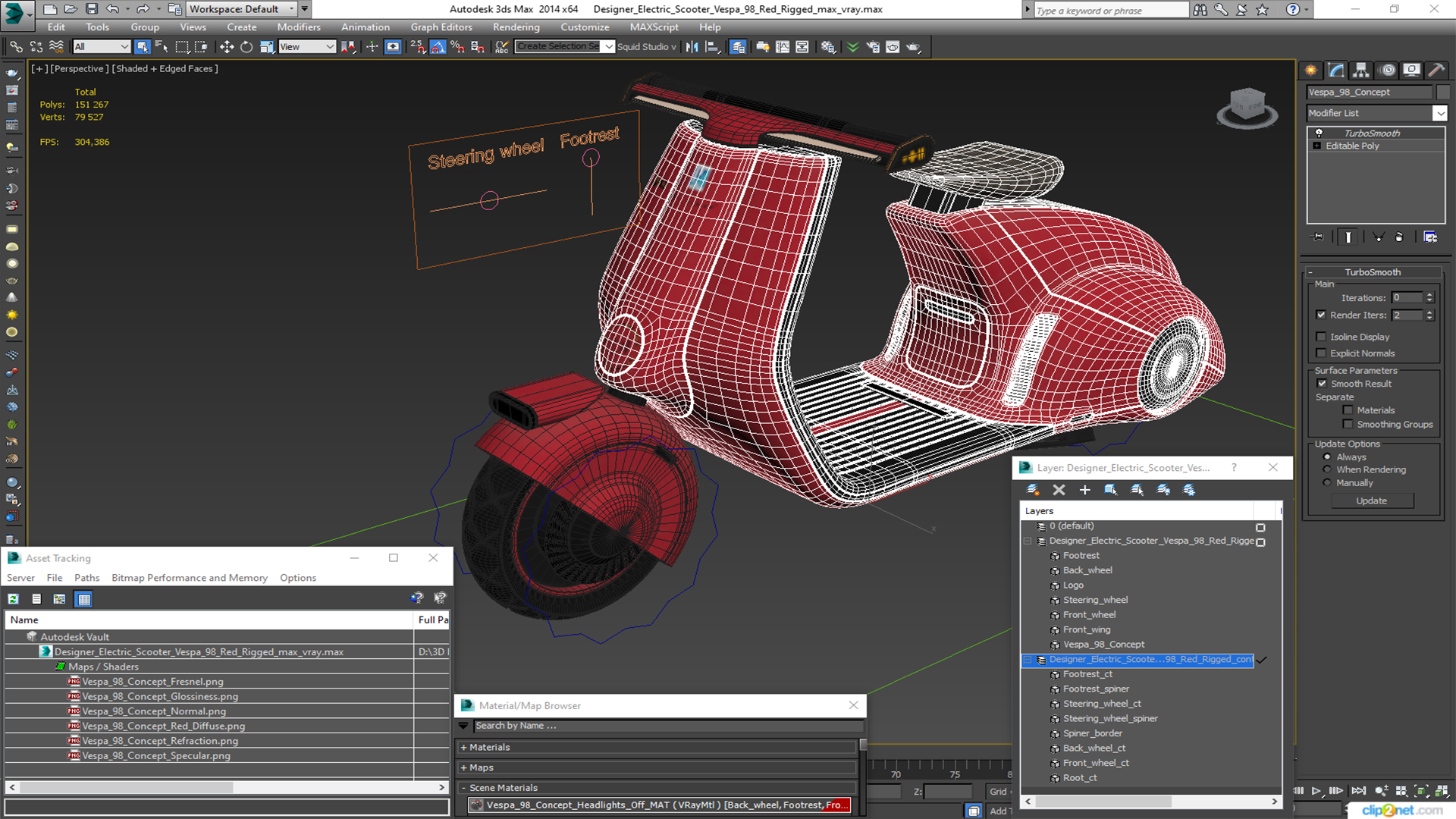Add selected objects to layer plus icon
Image resolution: width=1456 pixels, height=819 pixels.
[x=1084, y=490]
